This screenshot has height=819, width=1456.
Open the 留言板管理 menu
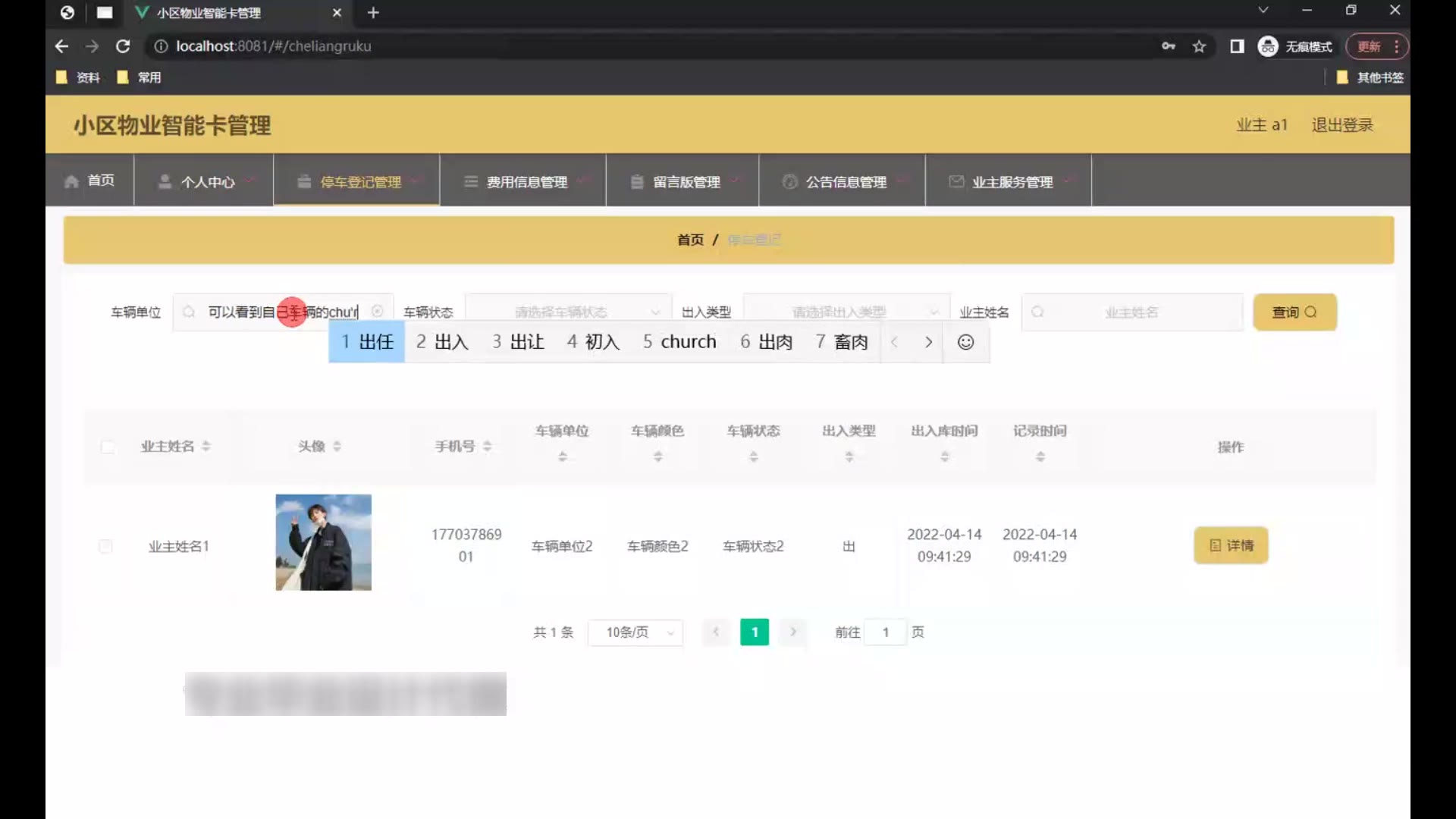coord(686,182)
